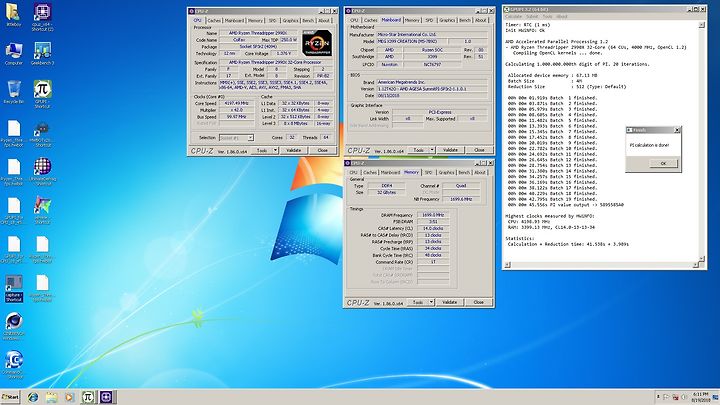The width and height of the screenshot is (720, 405).
Task: Close the PI calculation done dialog via X
Action: 677,130
